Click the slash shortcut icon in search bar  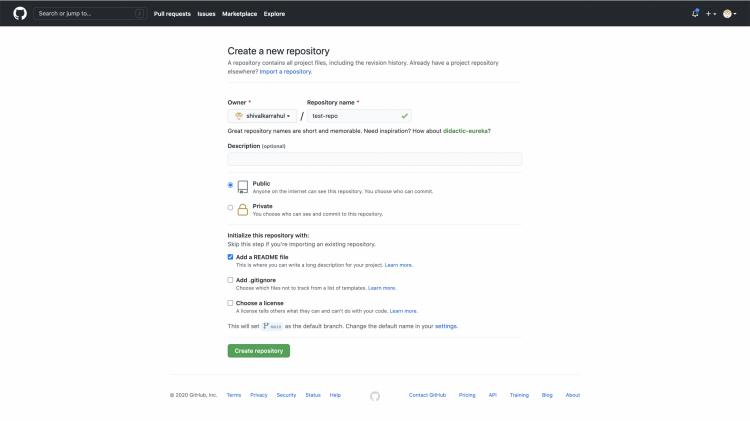point(139,13)
